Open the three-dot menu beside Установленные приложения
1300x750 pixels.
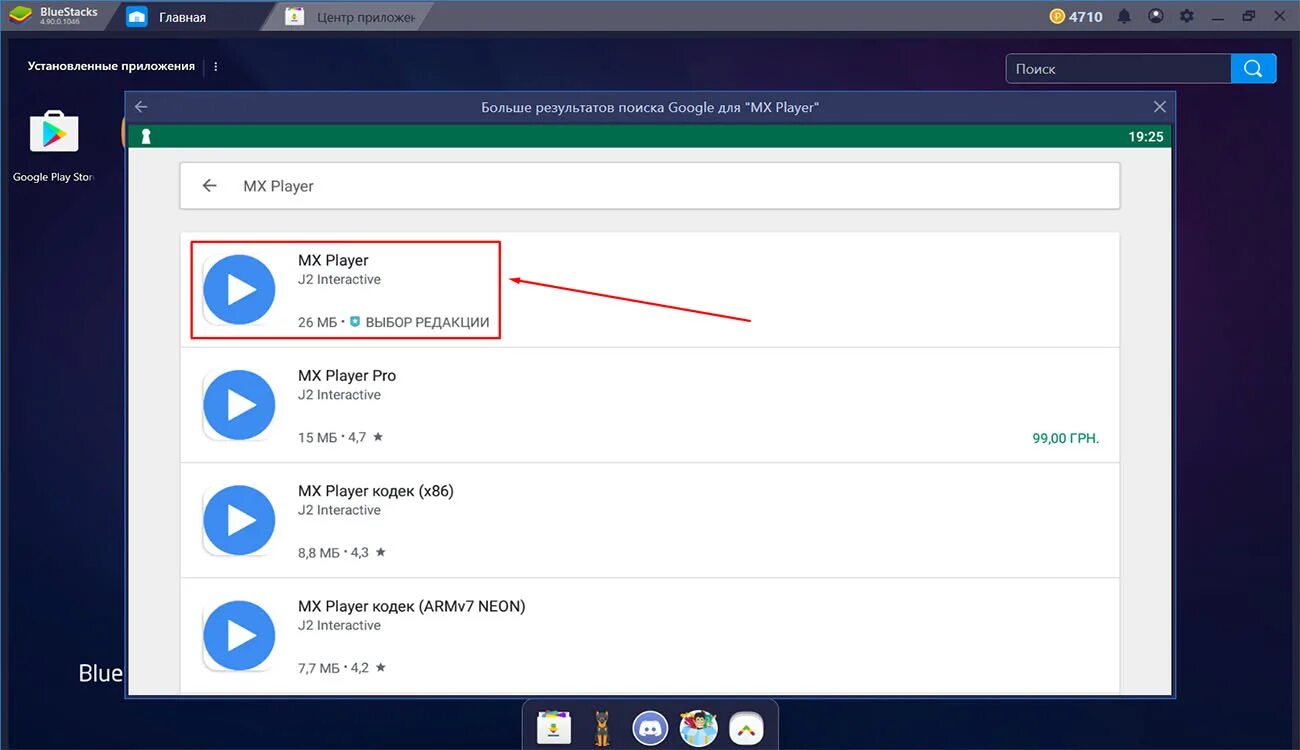216,67
